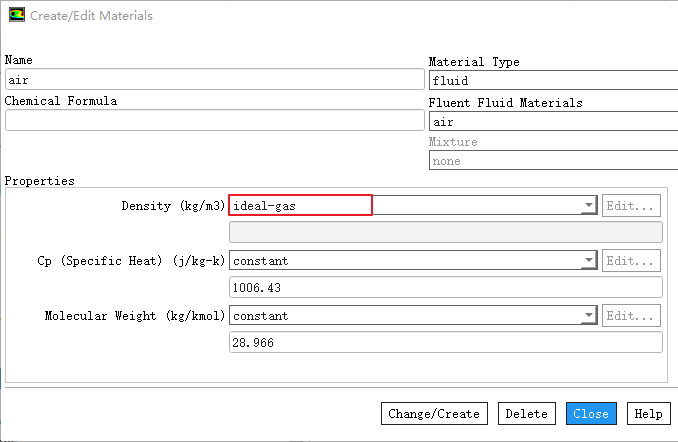Open the Density ideal-gas dropdown
This screenshot has height=442, width=678.
tap(588, 205)
